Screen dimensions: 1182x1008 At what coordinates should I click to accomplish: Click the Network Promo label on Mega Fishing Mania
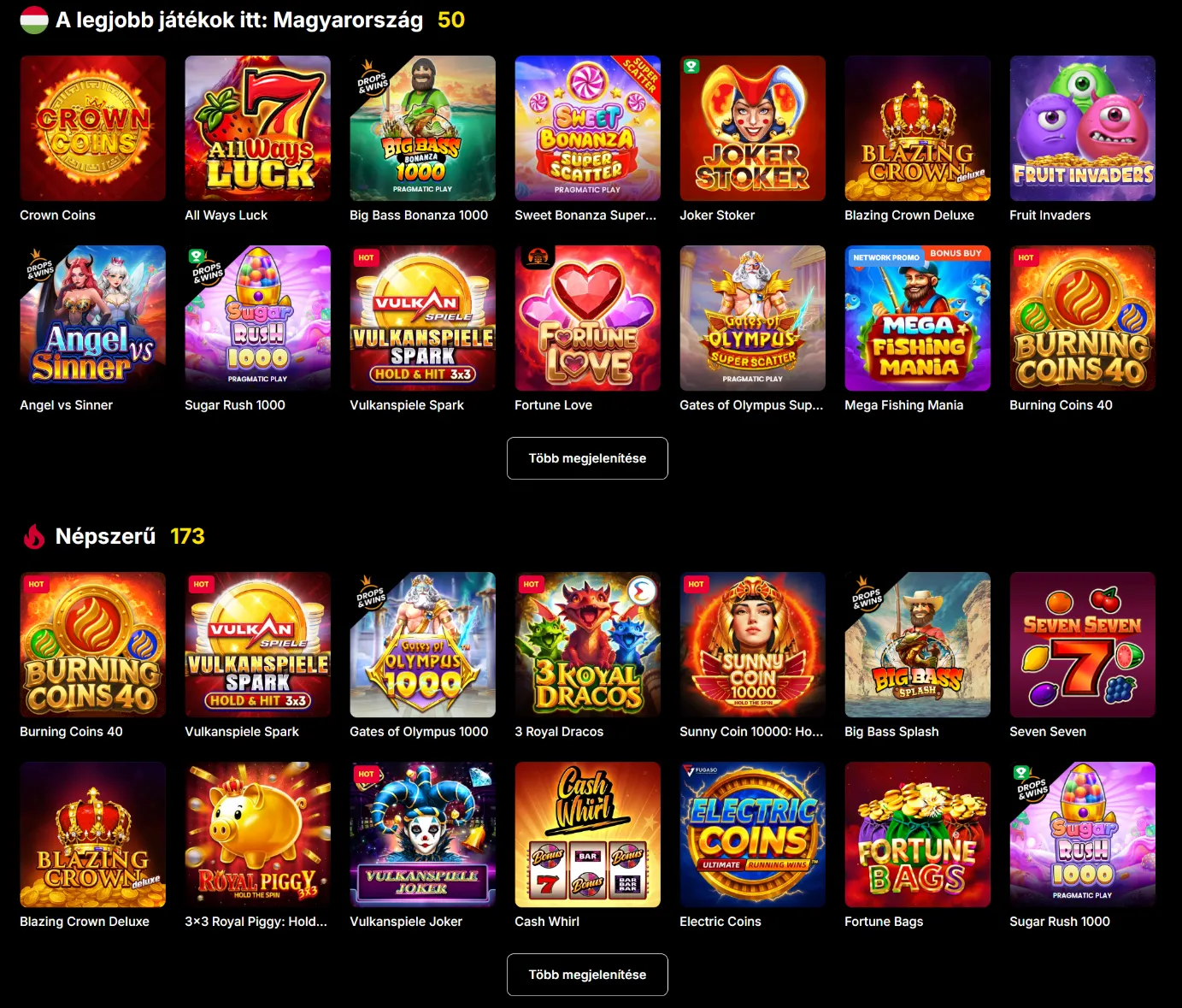click(x=885, y=257)
